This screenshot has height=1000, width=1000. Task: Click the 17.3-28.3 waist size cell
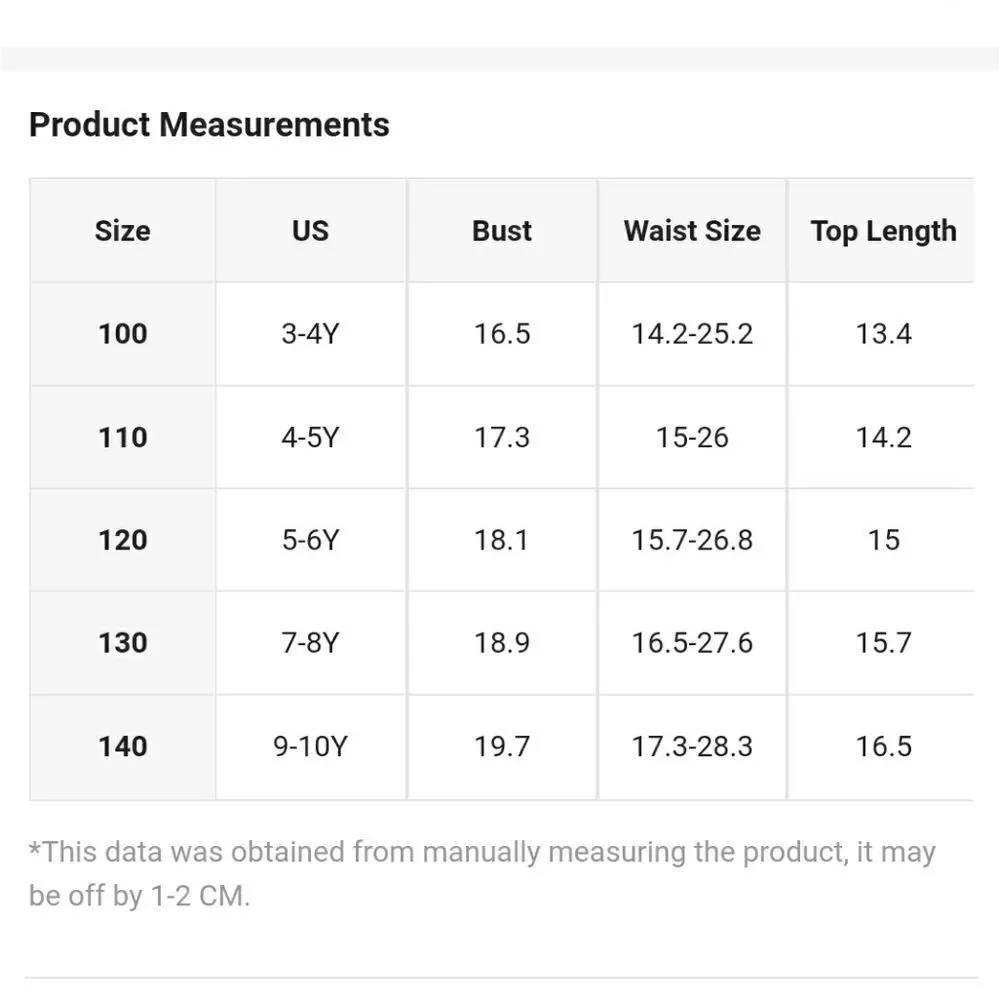click(692, 747)
